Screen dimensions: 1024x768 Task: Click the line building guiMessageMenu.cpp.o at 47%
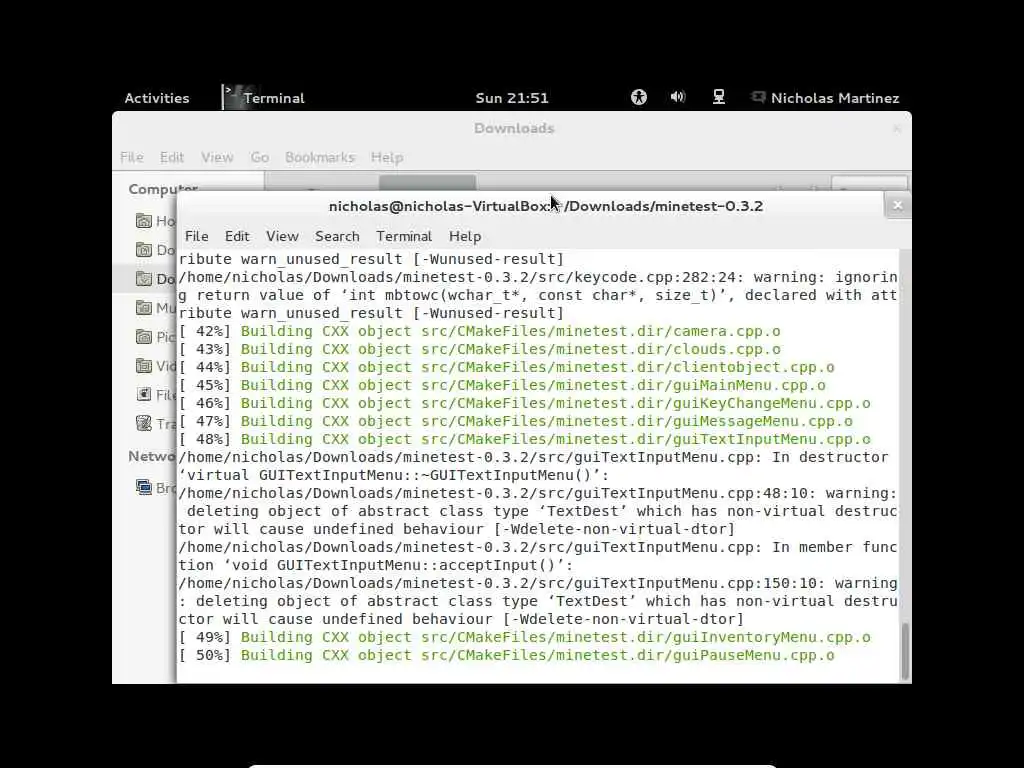(x=516, y=421)
